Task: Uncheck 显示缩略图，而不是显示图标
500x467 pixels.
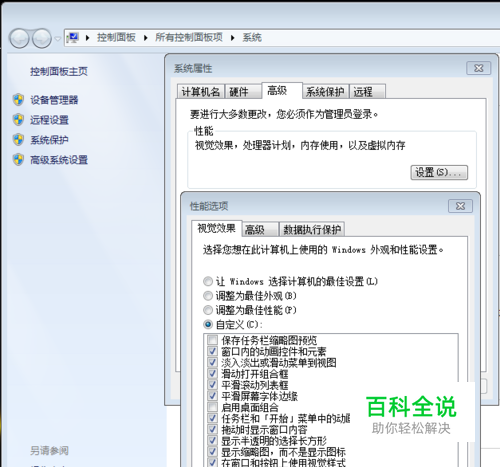Action: pos(212,452)
